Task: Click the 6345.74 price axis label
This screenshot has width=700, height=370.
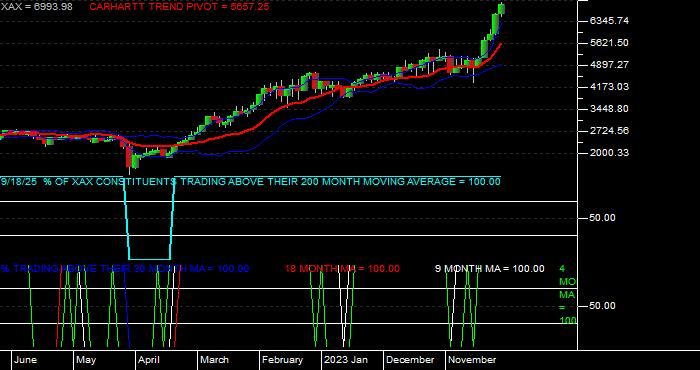Action: (609, 21)
